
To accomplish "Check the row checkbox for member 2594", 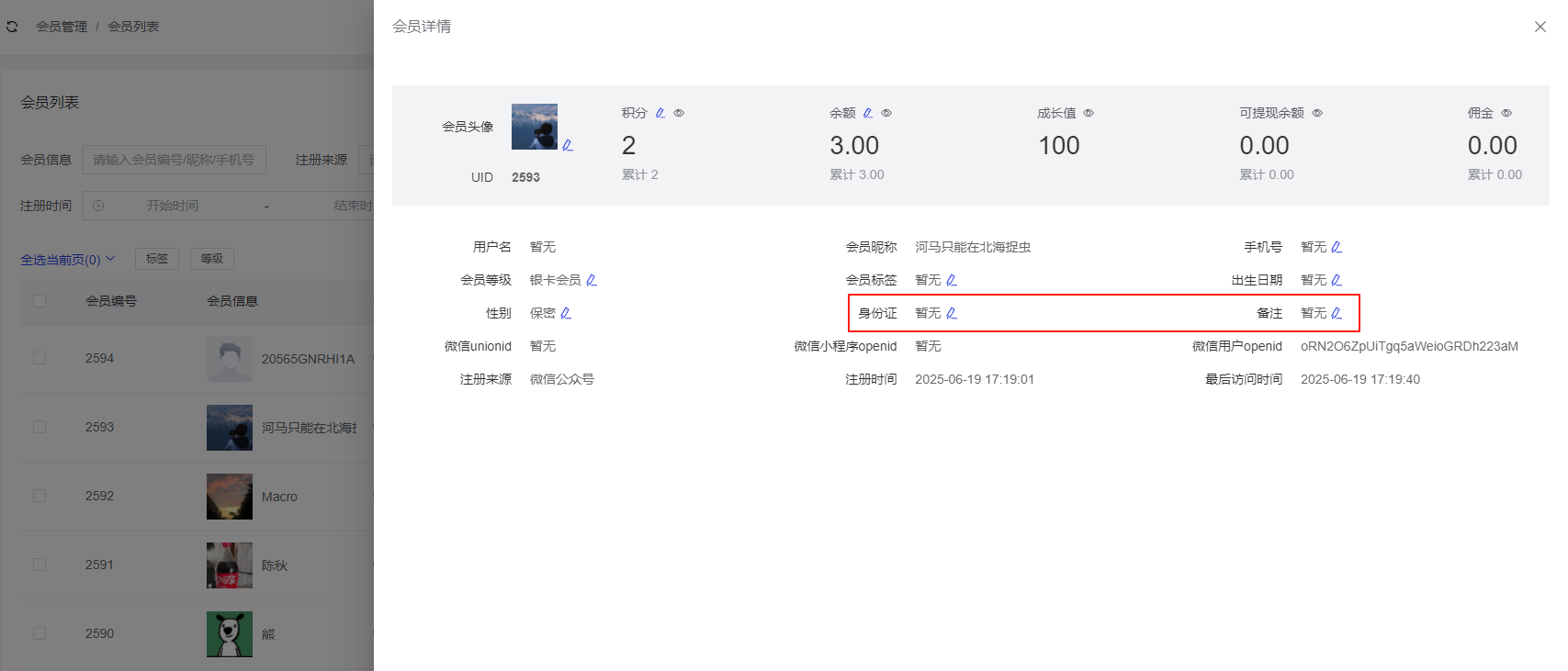I will tap(39, 358).
